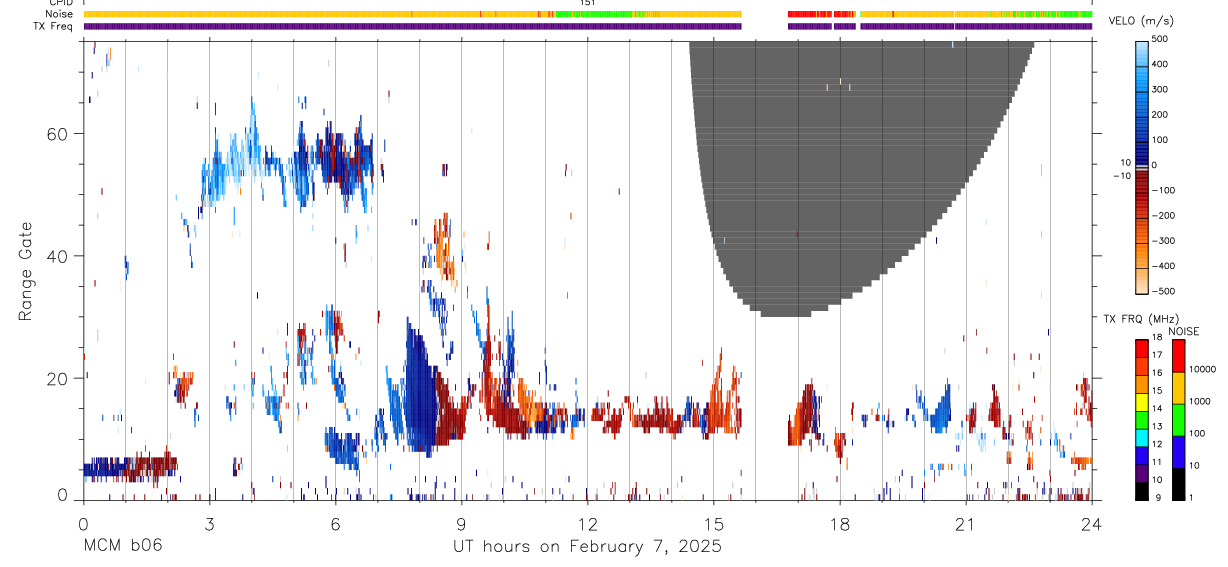Click the '-200' tick on velocity scale
Image resolution: width=1228 pixels, height=567 pixels.
pos(1164,216)
